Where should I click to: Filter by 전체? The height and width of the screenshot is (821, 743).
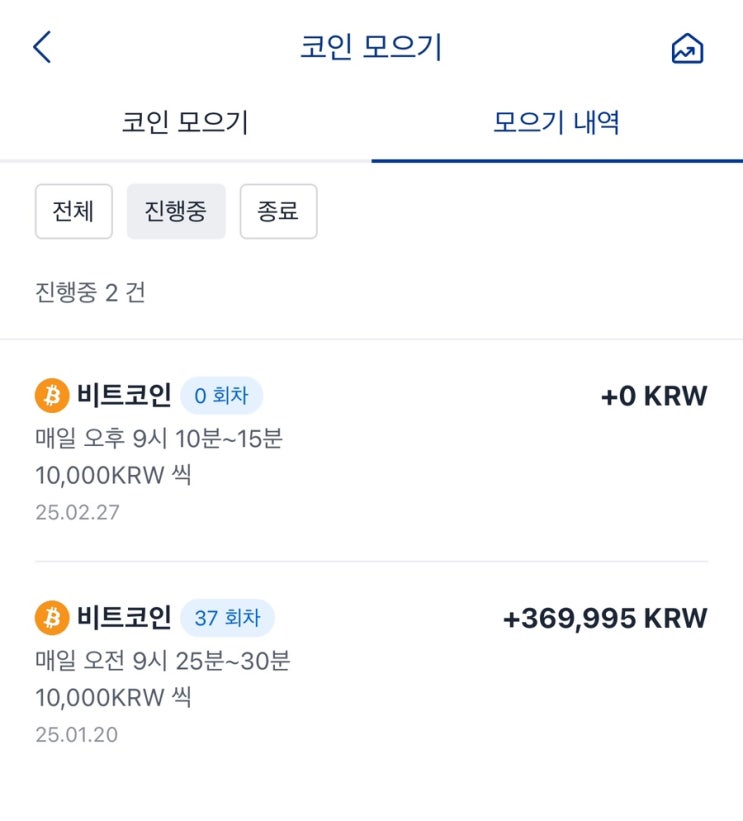74,212
